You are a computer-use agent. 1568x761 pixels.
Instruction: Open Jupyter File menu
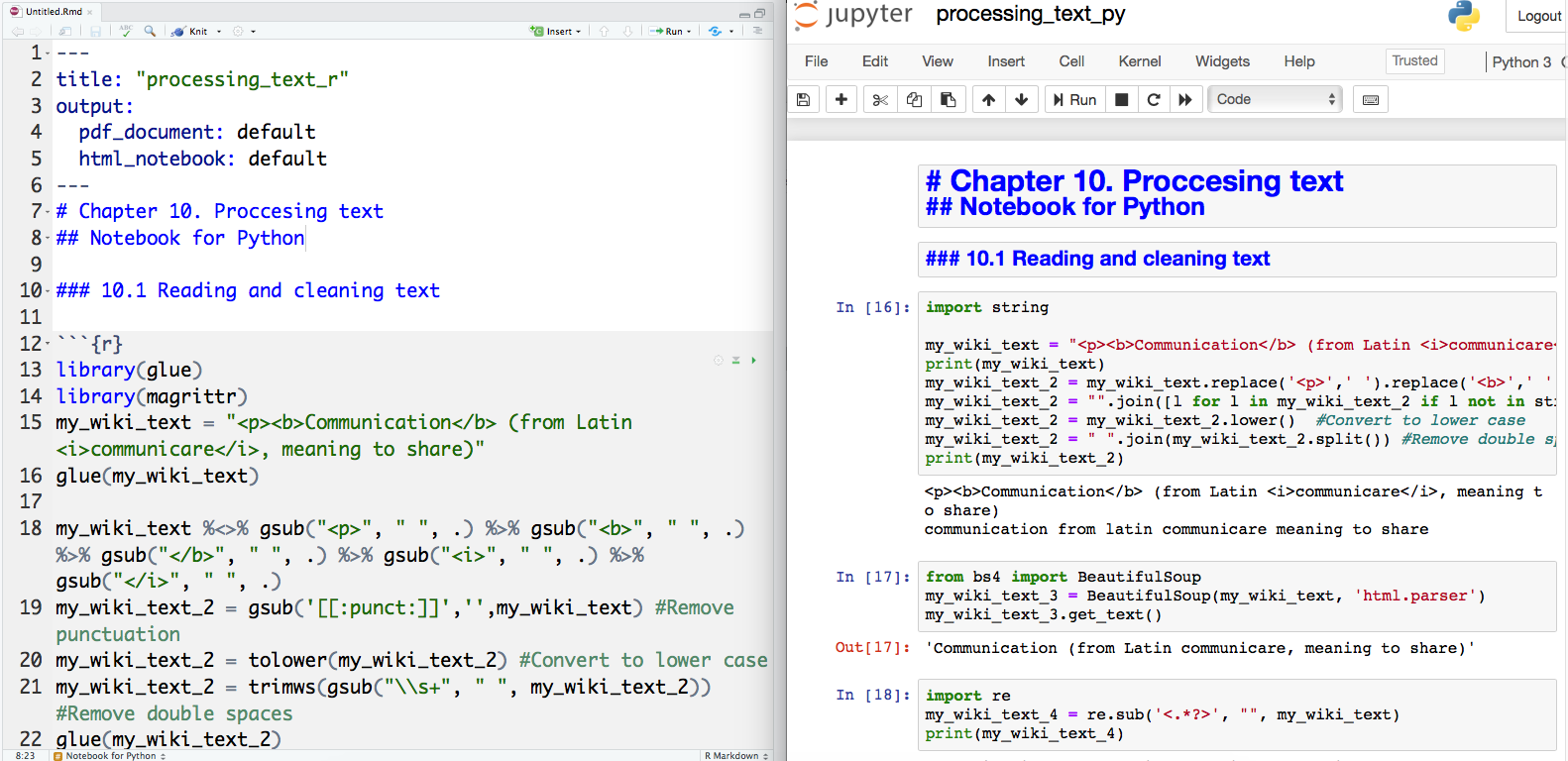pos(816,61)
